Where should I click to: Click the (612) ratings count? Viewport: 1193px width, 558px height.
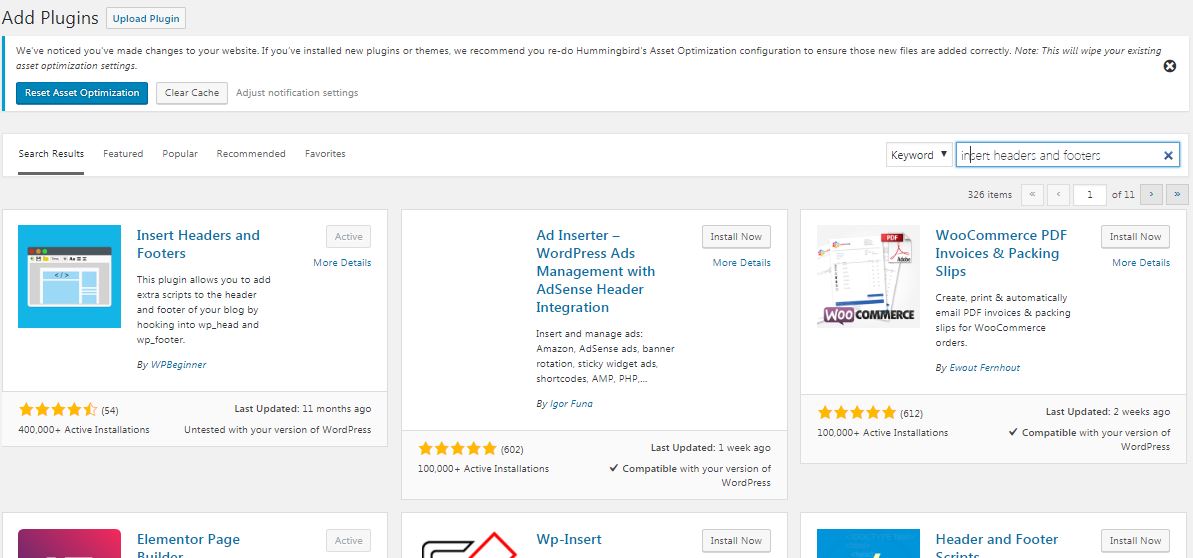point(911,414)
